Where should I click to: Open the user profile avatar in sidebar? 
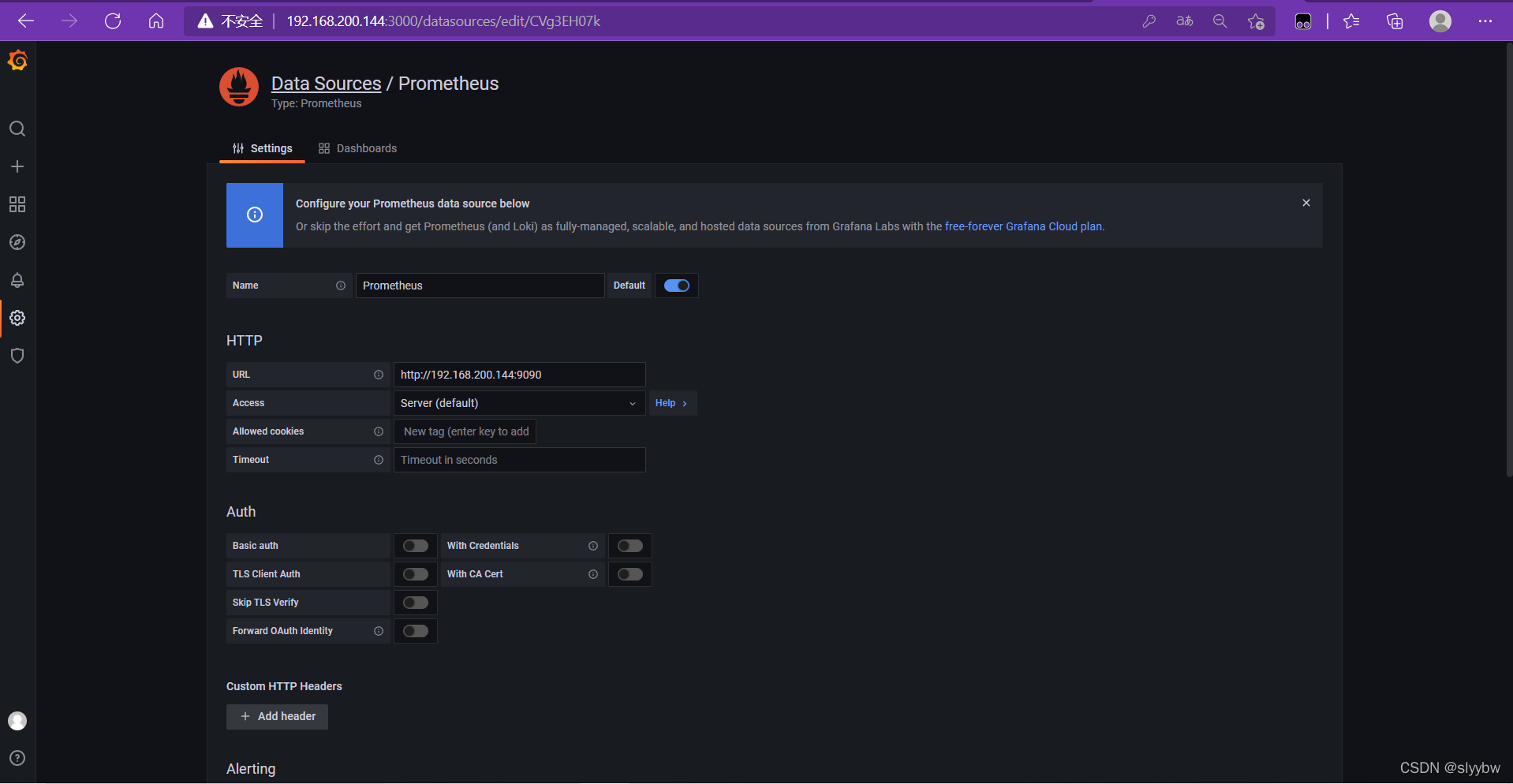pos(17,721)
